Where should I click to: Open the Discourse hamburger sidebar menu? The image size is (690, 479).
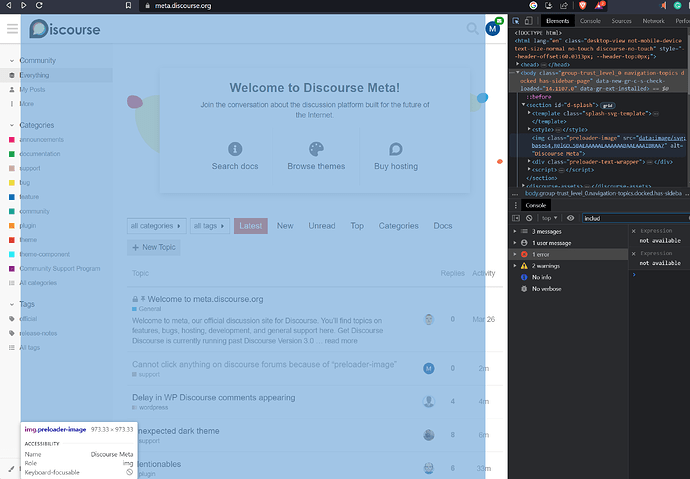point(12,29)
